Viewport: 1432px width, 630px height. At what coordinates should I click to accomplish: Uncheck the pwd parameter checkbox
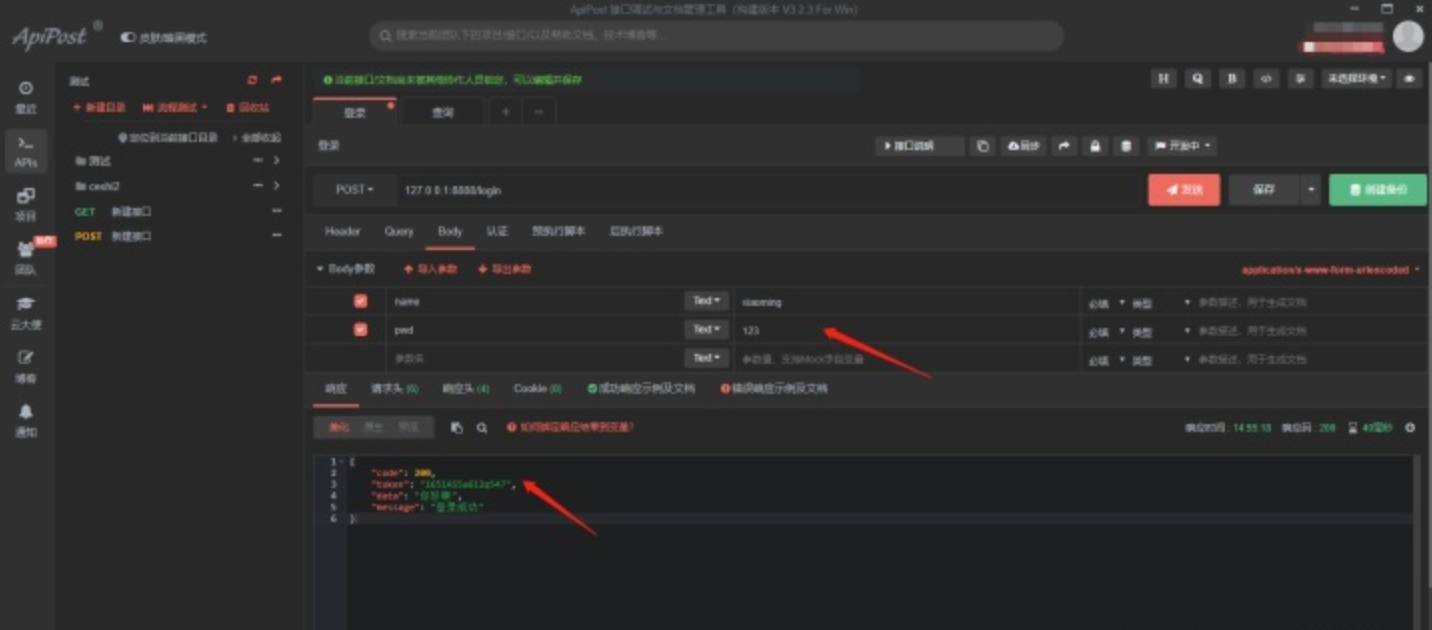point(360,329)
